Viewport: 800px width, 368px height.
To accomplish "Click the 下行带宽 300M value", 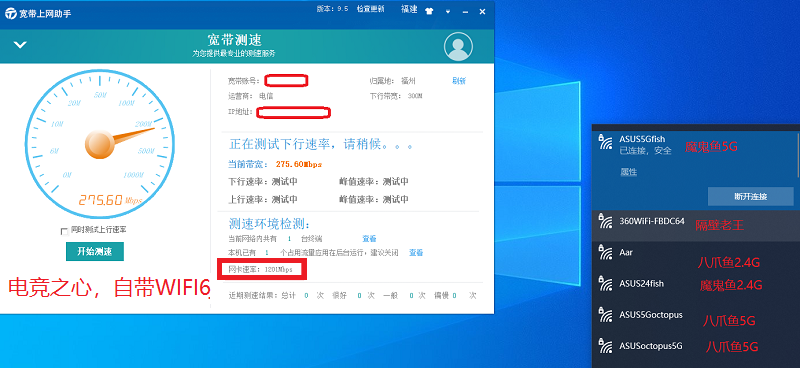I will (415, 96).
